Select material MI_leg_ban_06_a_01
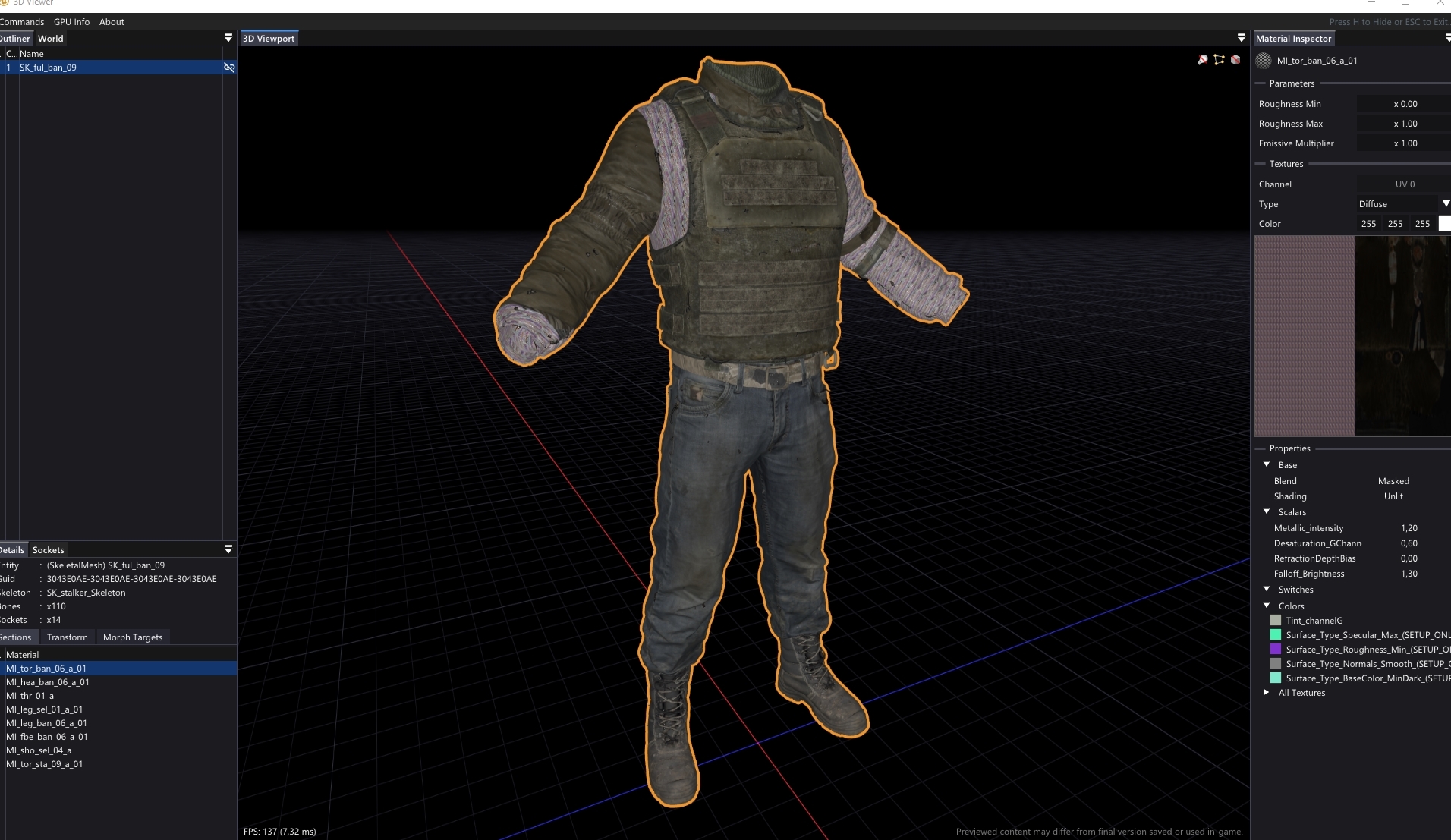Screen dimensions: 1451x840 click(x=118, y=723)
